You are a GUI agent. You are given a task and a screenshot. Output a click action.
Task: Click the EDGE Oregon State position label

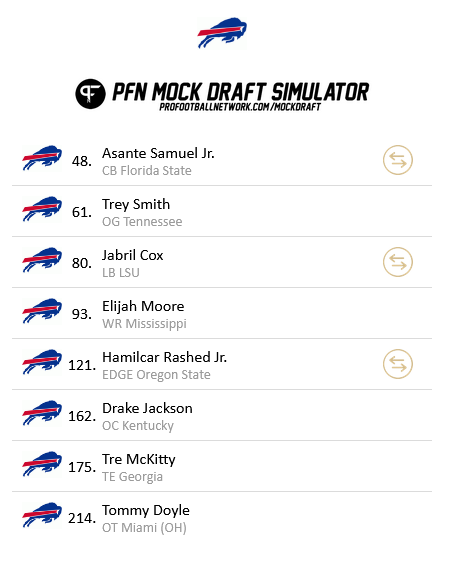point(156,375)
